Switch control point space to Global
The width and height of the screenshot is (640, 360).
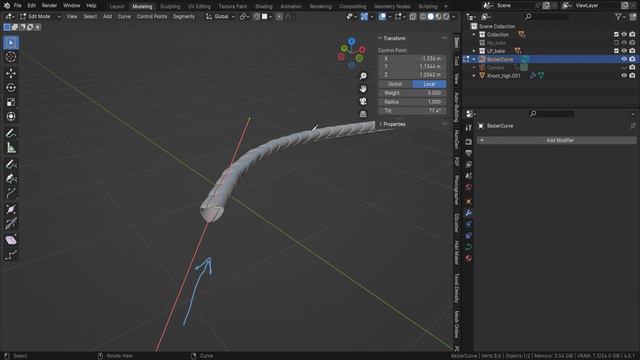point(395,84)
